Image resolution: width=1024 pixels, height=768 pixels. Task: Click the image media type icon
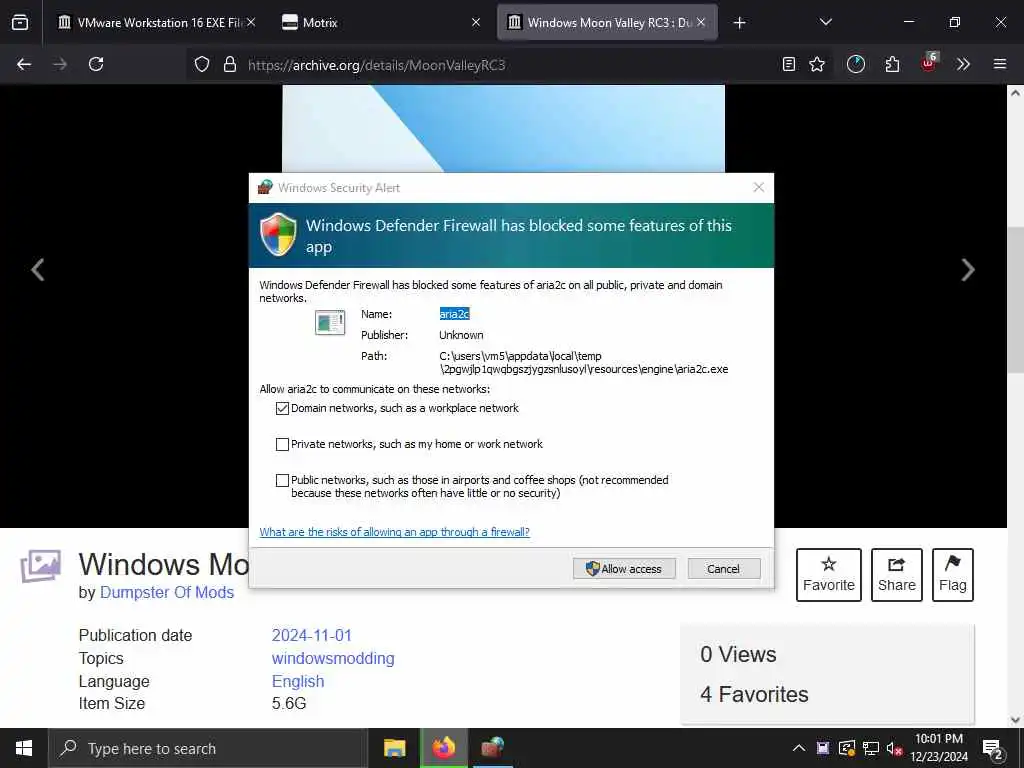(x=40, y=566)
